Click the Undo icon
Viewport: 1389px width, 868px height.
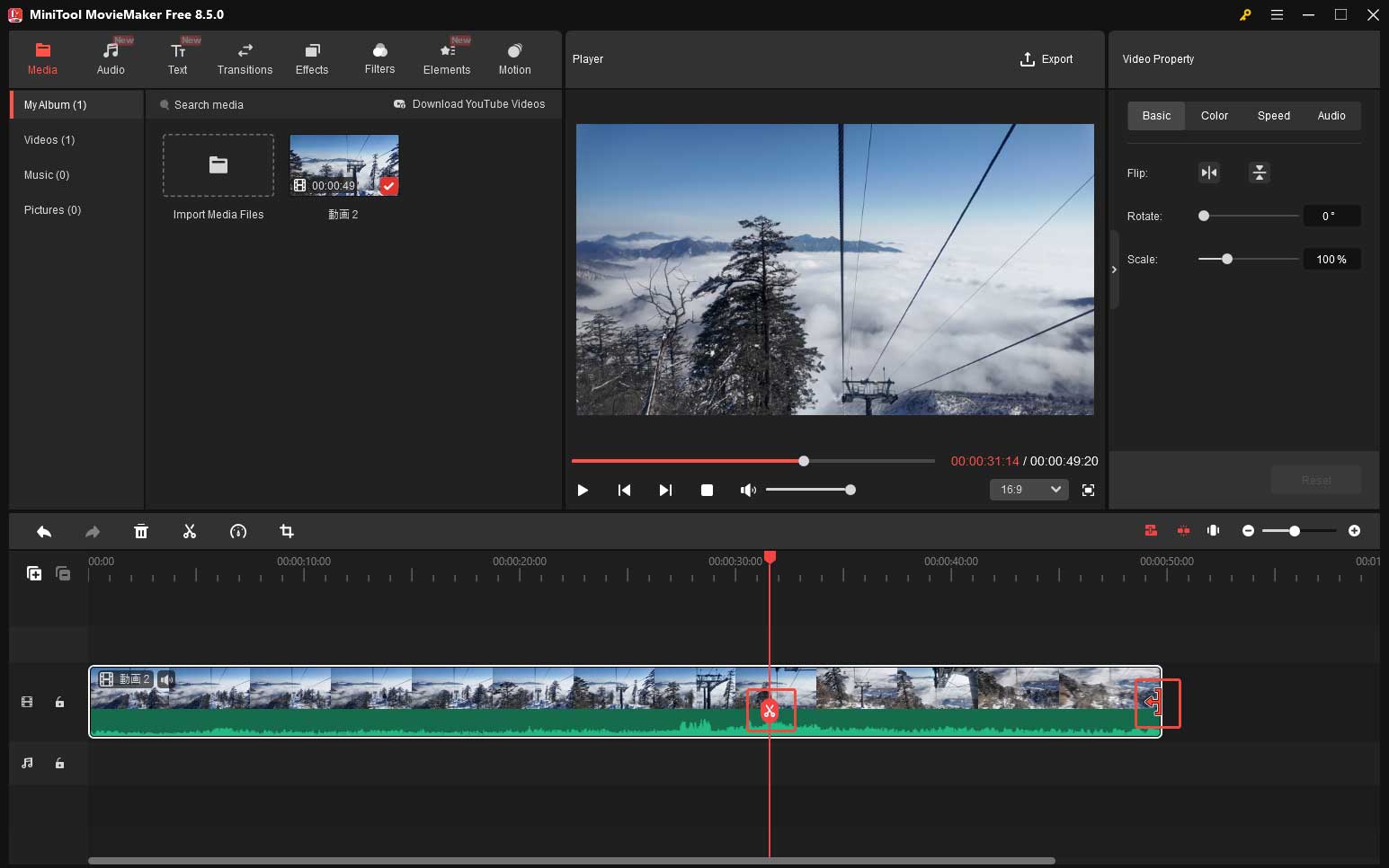43,531
